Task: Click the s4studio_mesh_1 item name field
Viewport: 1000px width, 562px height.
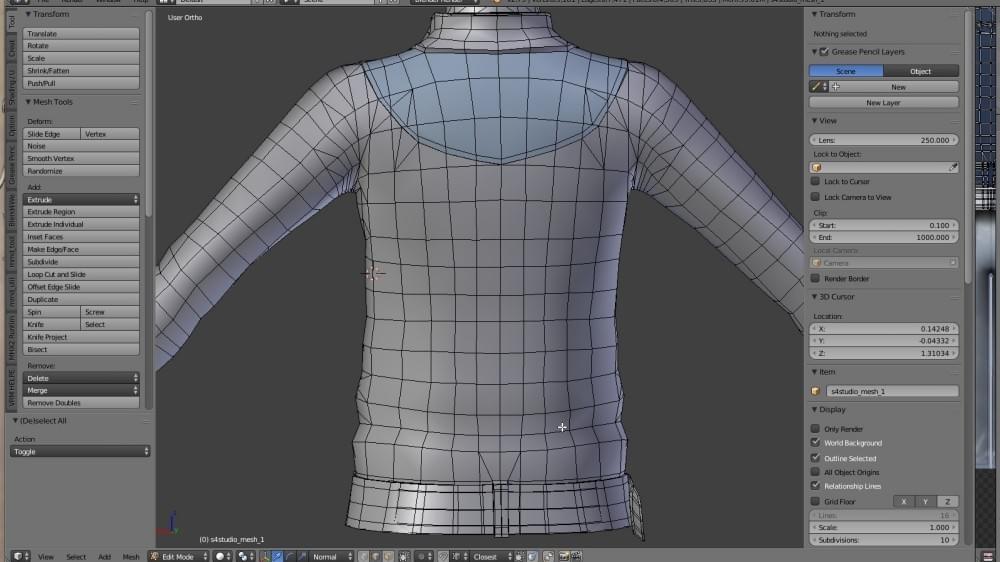Action: pos(892,391)
